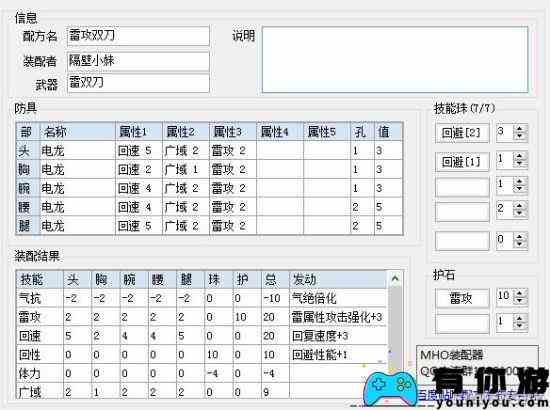Lower the second 护石 slot value
The height and width of the screenshot is (410, 550).
[x=520, y=325]
